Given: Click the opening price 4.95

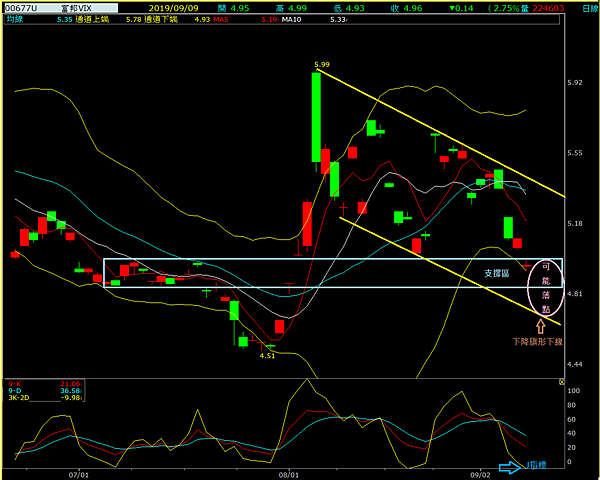Looking at the screenshot, I should (240, 8).
